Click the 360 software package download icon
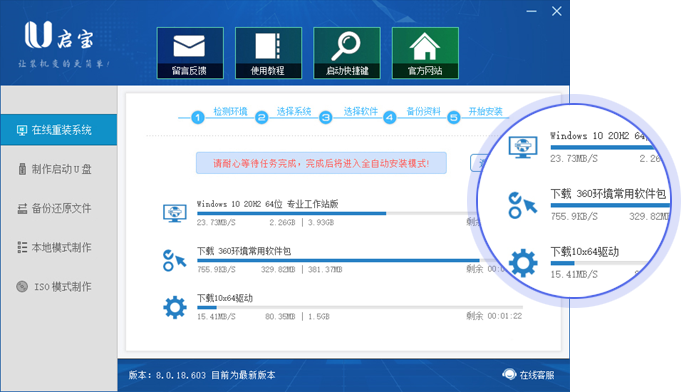Screen dimensions: 689x392 coord(174,260)
